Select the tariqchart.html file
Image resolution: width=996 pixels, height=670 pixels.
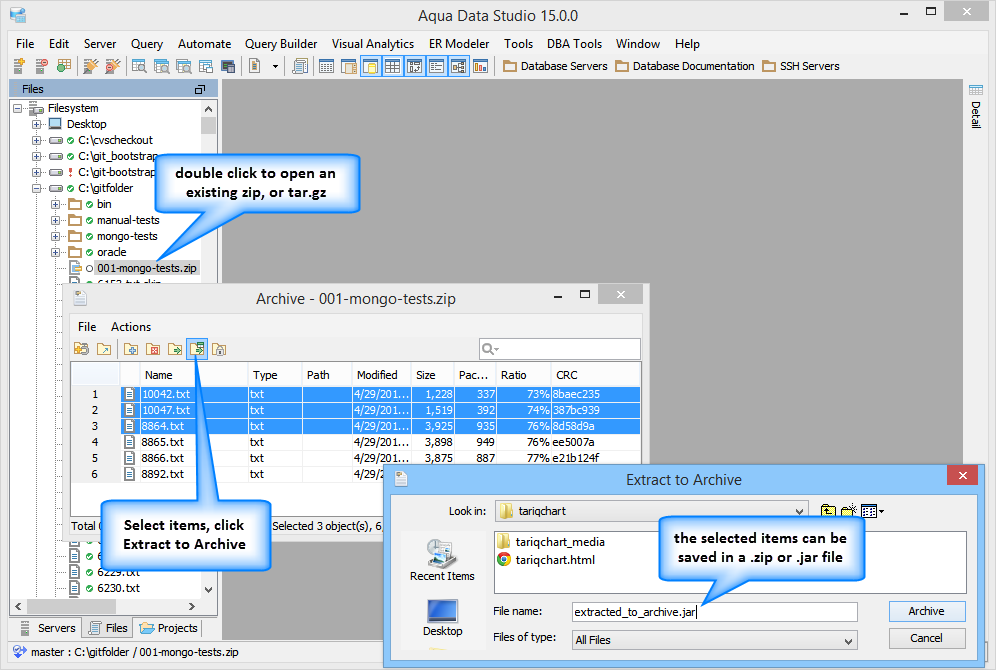point(546,559)
